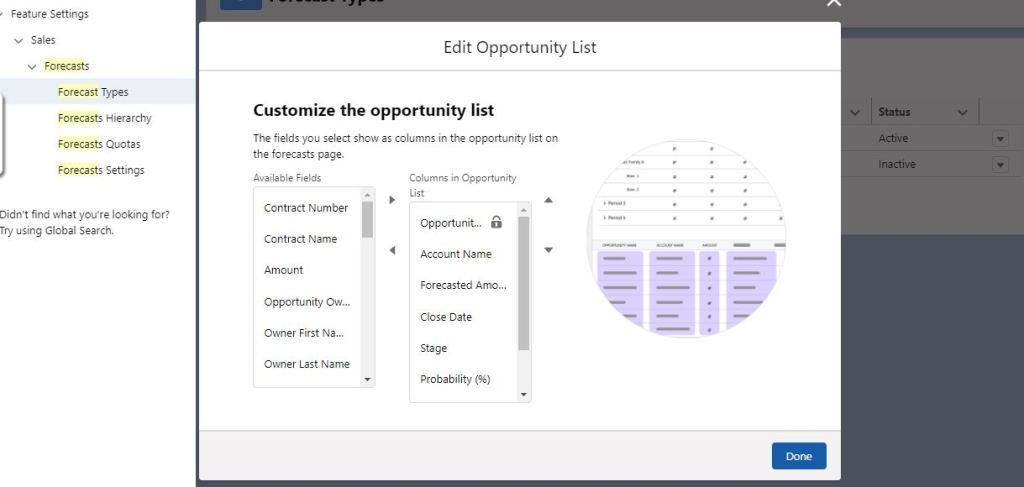Click the move-up arrow to reorder column

548,200
